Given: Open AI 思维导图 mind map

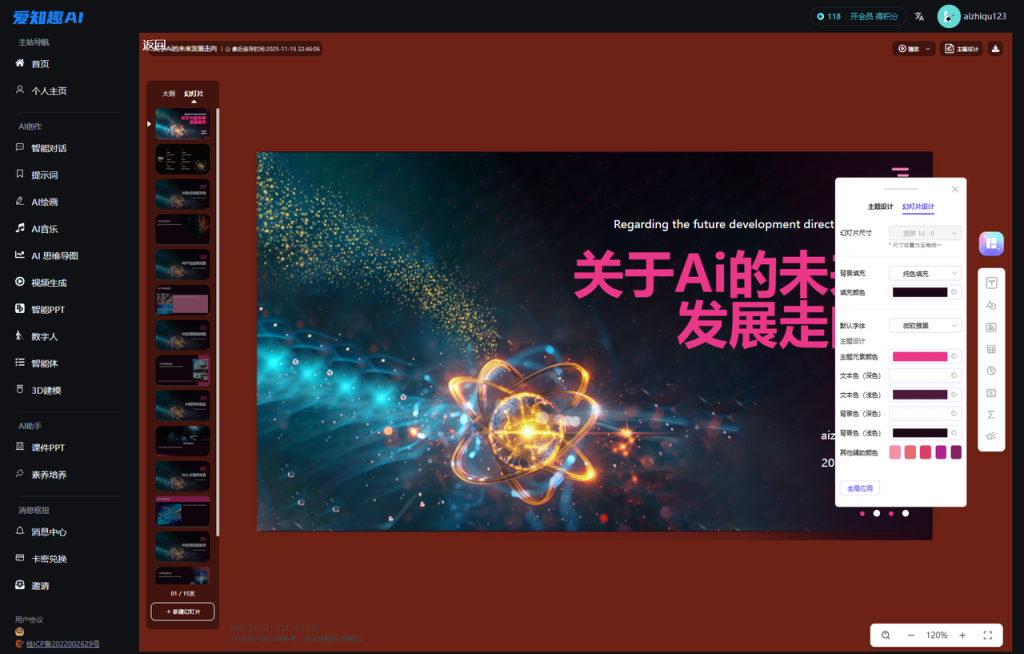Looking at the screenshot, I should [x=54, y=255].
